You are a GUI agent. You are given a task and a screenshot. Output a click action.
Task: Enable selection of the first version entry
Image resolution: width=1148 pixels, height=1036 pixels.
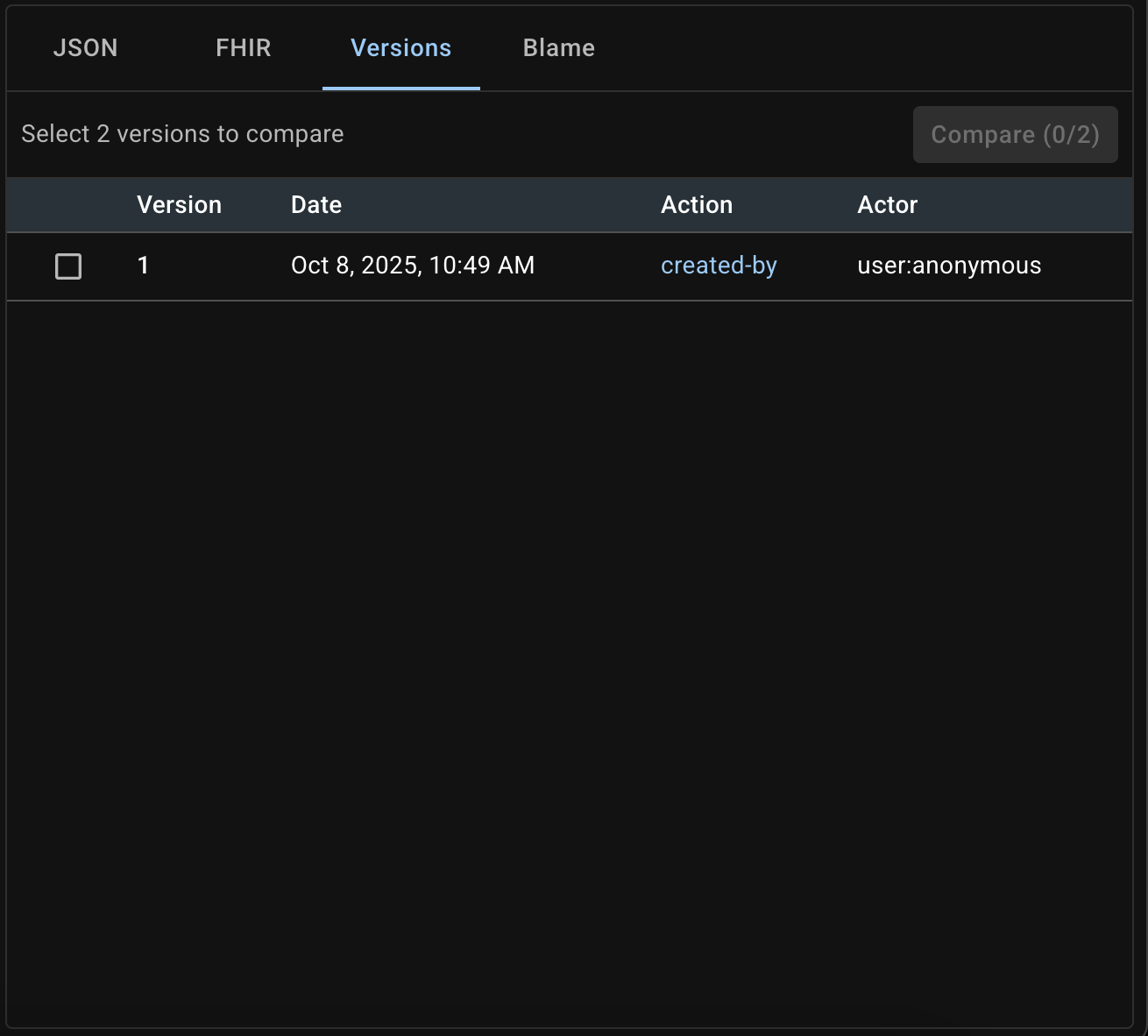(68, 266)
